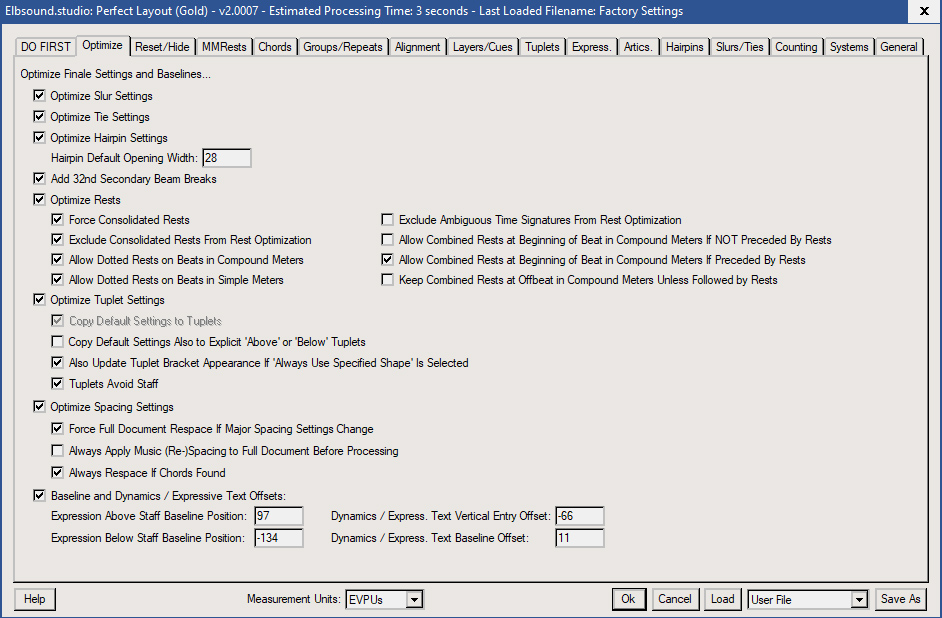The height and width of the screenshot is (618, 942).
Task: Switch to the DO FIRST tab
Action: 46,47
